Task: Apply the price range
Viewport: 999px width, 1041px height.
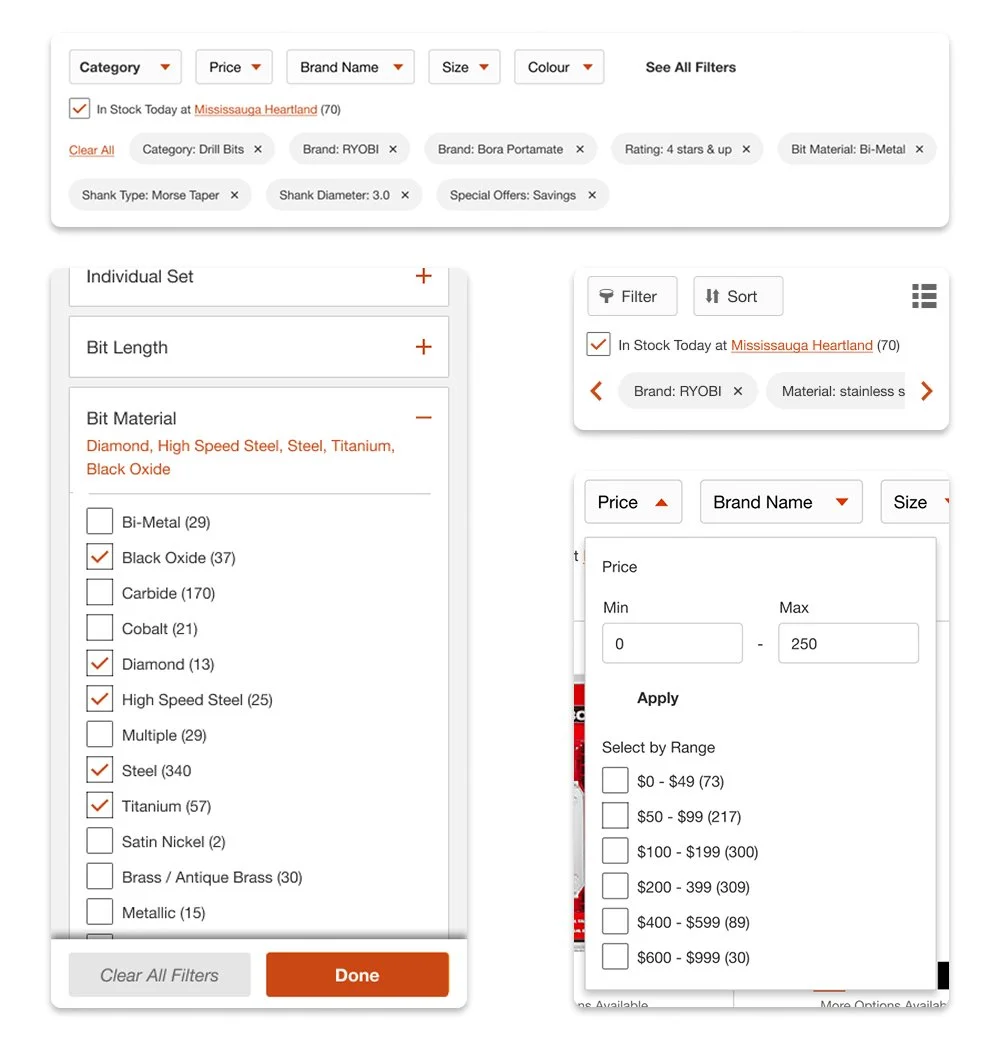Action: [x=658, y=698]
